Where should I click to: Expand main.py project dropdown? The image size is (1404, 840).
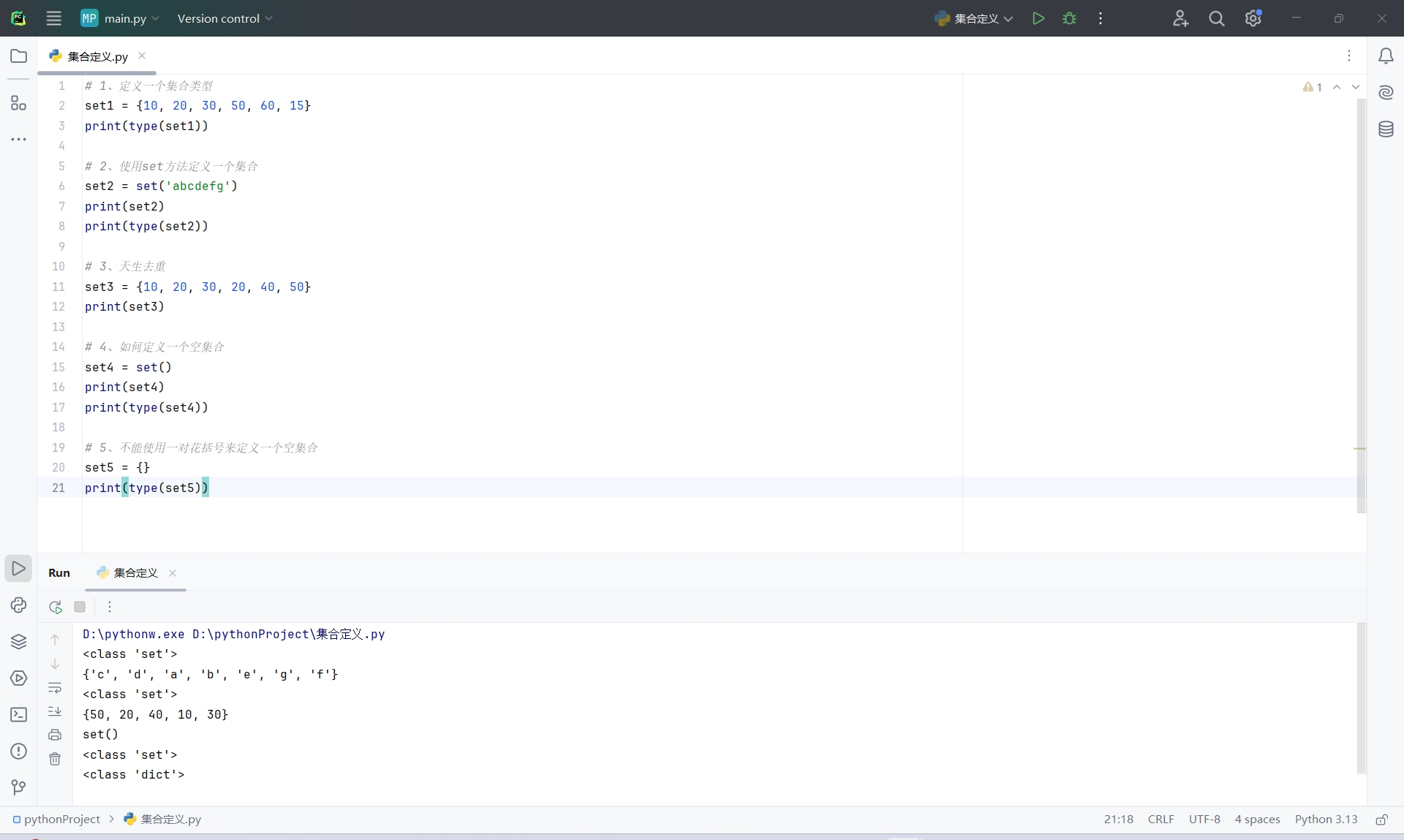tap(120, 18)
